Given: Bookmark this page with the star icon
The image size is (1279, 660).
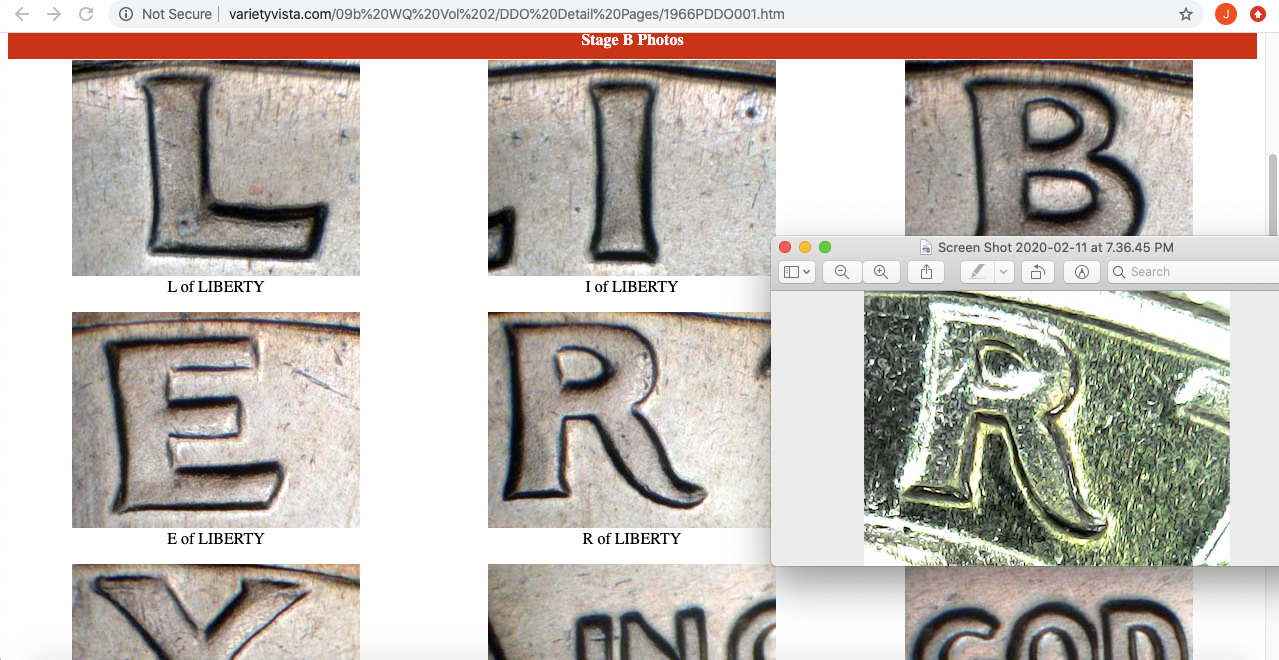Looking at the screenshot, I should click(1186, 14).
